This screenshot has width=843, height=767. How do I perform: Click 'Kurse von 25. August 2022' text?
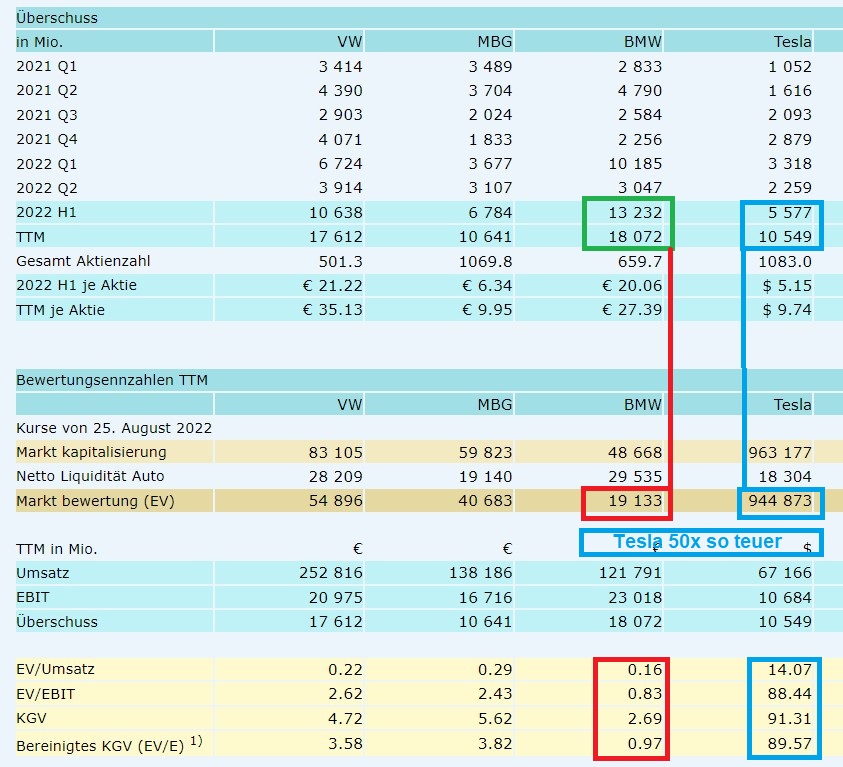tap(114, 428)
